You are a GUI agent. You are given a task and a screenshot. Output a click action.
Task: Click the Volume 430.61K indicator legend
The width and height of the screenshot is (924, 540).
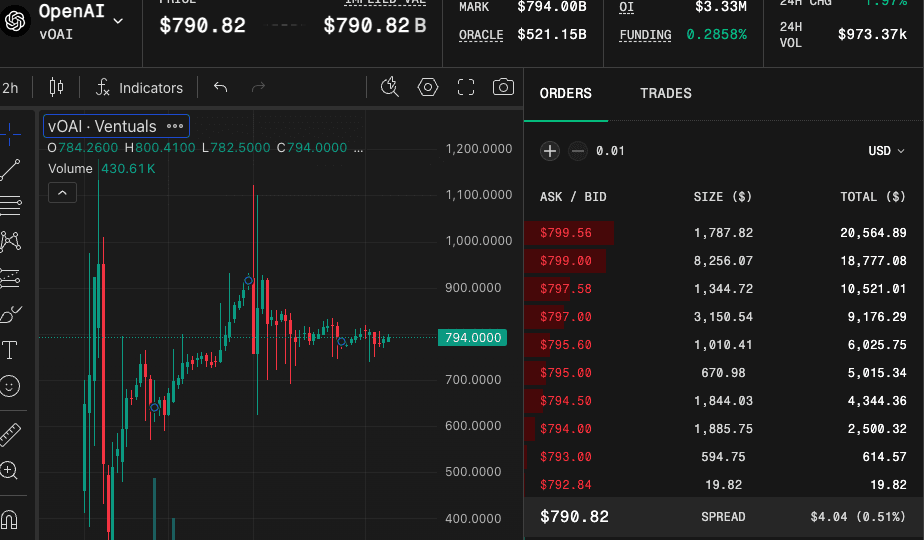click(x=101, y=169)
